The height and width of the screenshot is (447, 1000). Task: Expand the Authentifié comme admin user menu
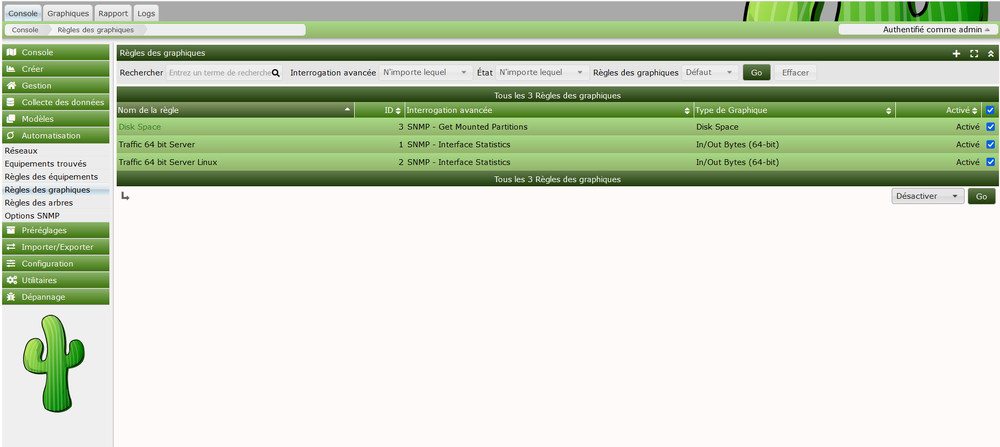[x=917, y=29]
